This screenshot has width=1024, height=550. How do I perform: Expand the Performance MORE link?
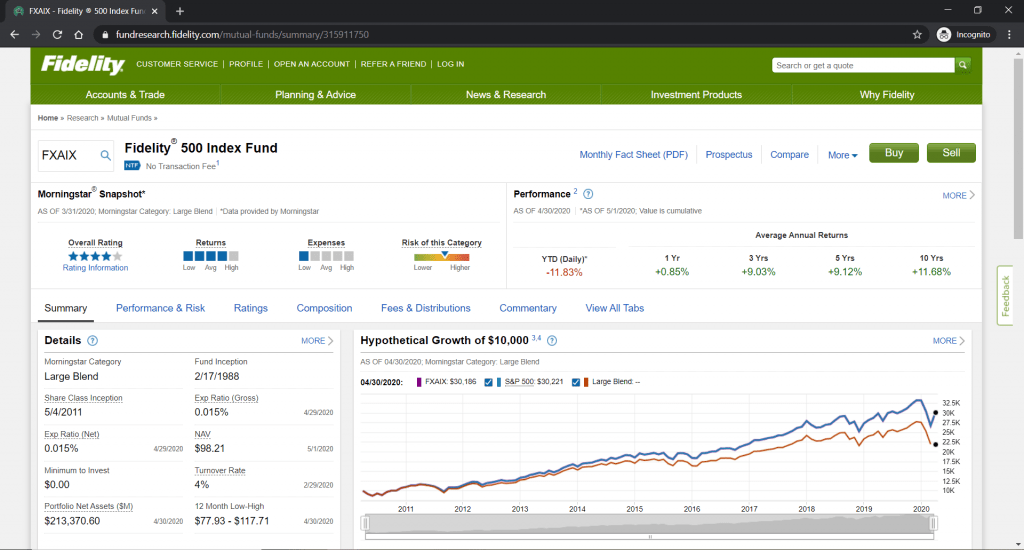coord(958,195)
